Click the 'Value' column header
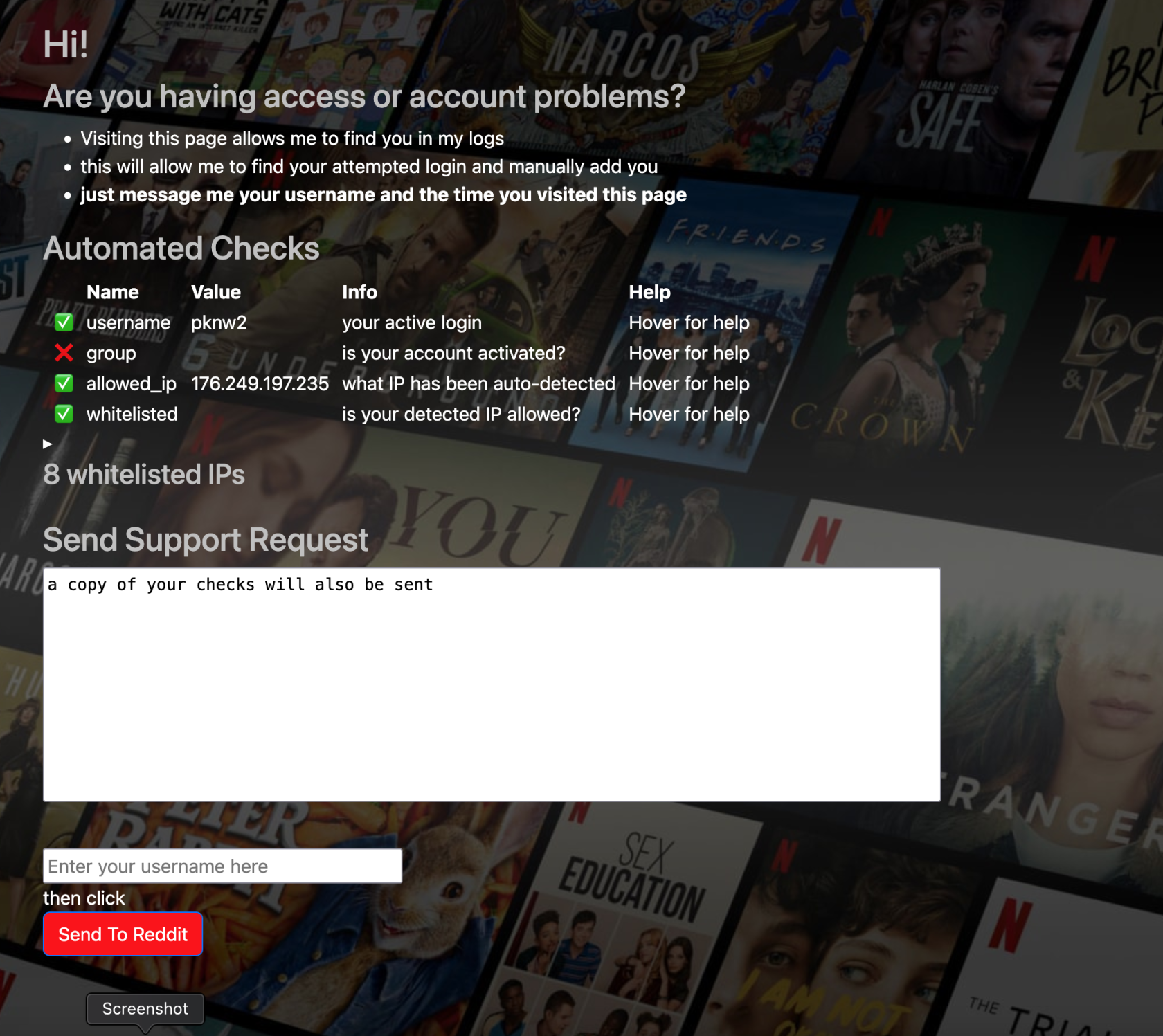The width and height of the screenshot is (1163, 1036). [x=216, y=292]
